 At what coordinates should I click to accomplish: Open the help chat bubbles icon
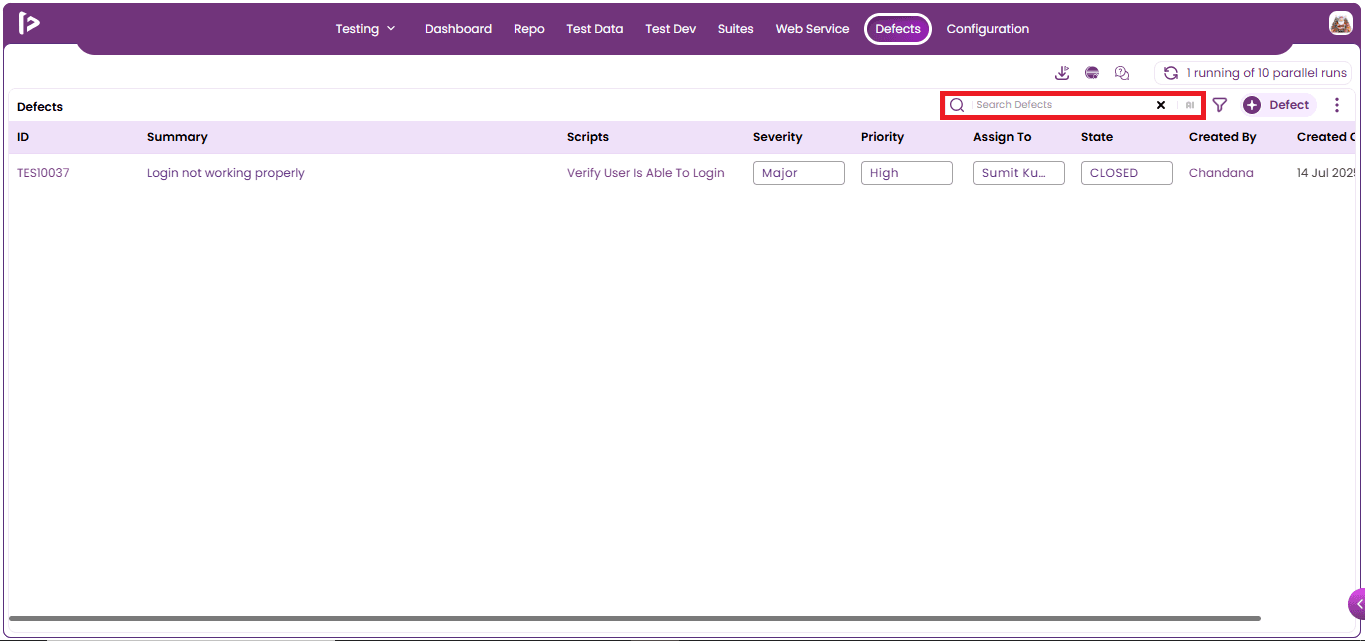tap(1122, 73)
